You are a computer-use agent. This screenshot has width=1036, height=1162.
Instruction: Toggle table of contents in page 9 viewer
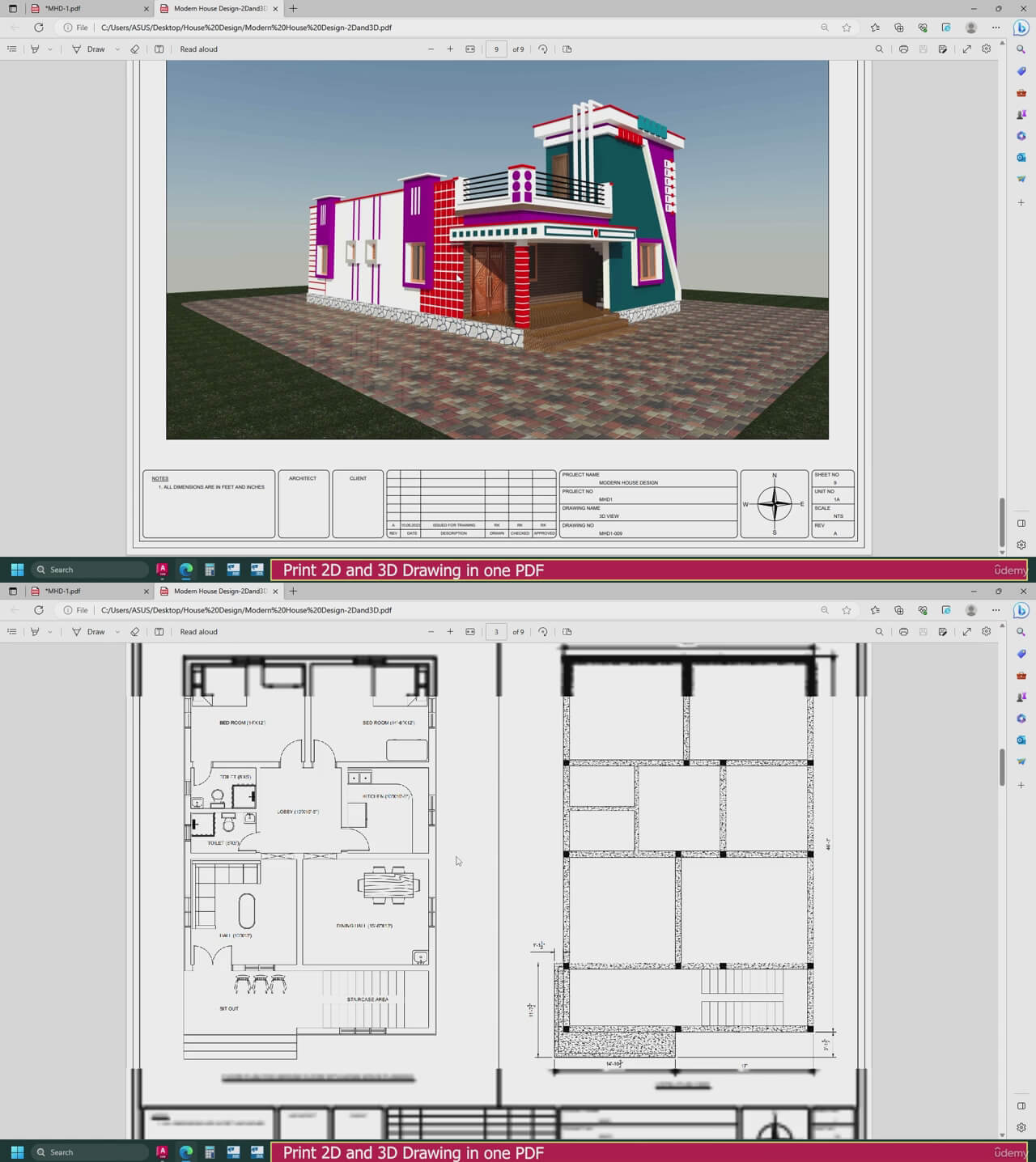(11, 49)
